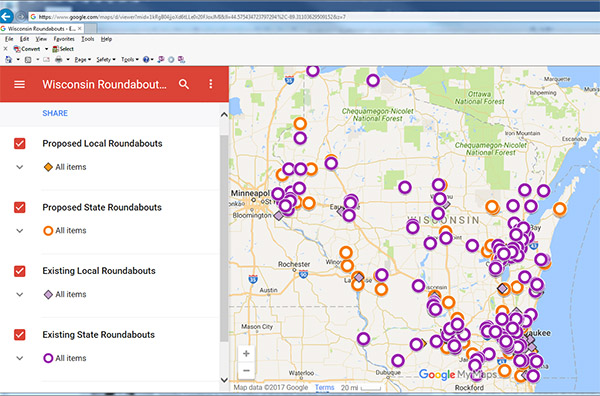Image resolution: width=600 pixels, height=396 pixels.
Task: Expand the Existing State Roundabouts chevron
Action: coord(20,359)
